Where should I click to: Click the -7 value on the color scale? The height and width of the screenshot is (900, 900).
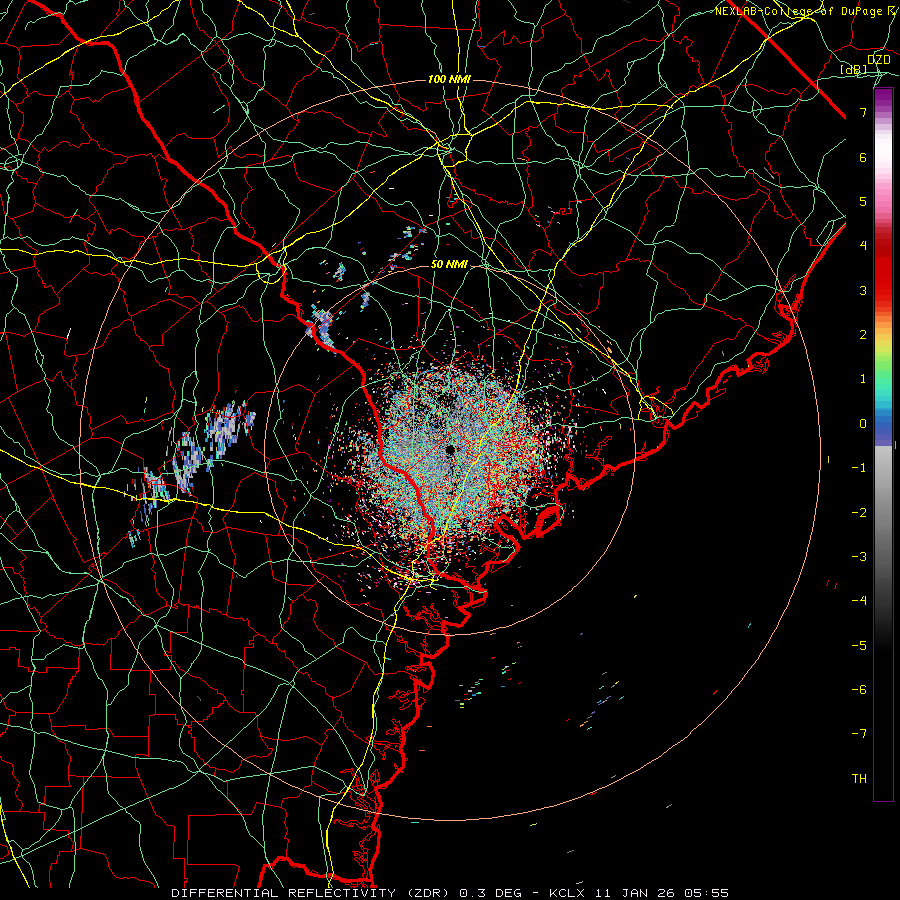coord(859,734)
